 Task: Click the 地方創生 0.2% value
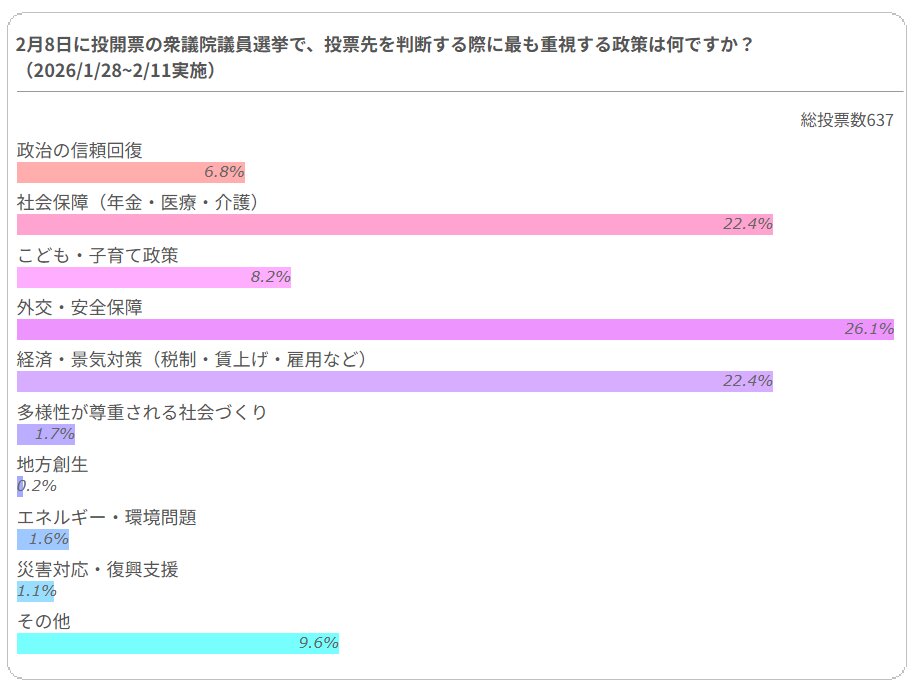pyautogui.click(x=38, y=486)
